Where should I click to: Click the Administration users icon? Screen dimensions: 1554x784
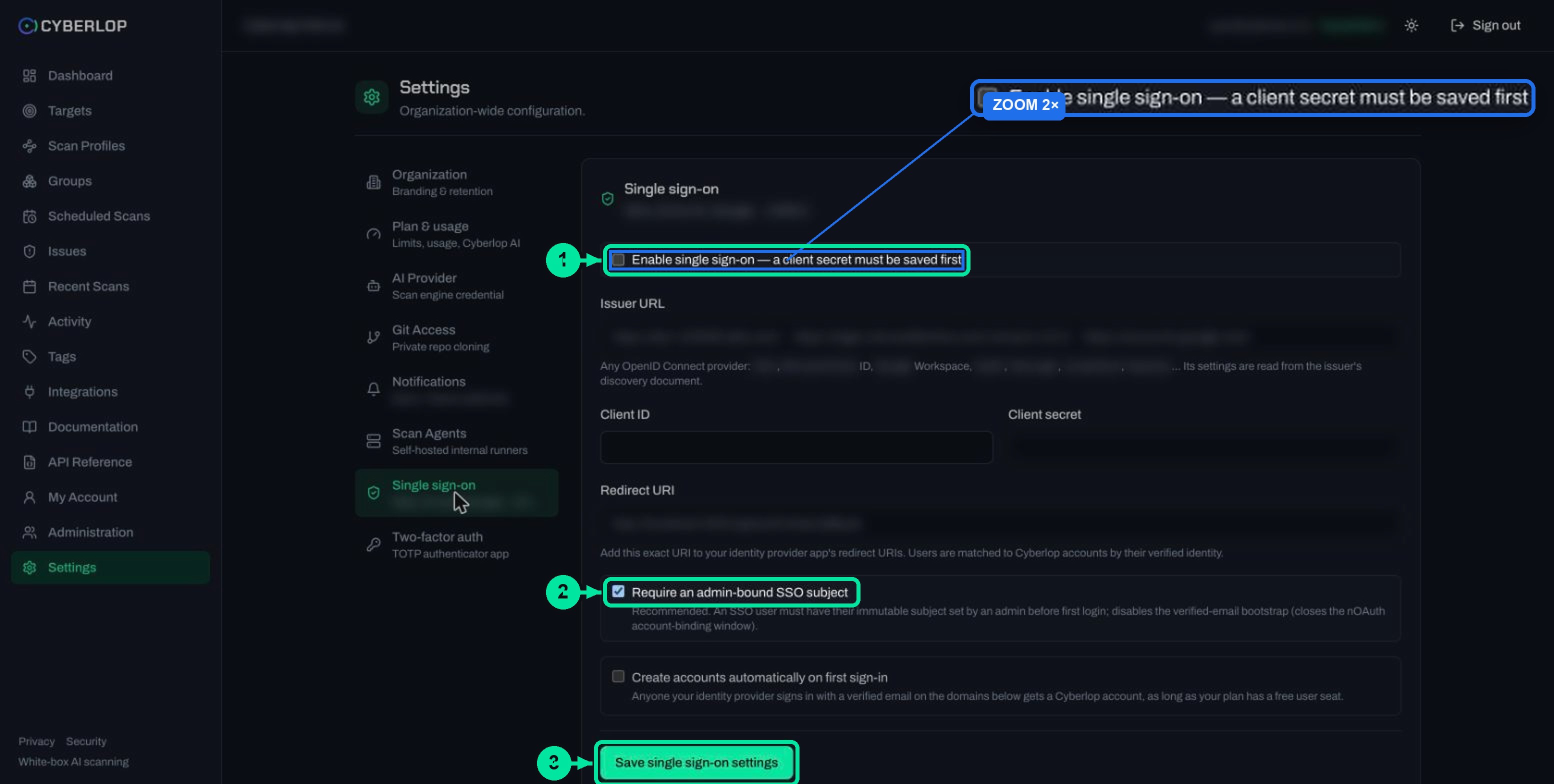[29, 532]
